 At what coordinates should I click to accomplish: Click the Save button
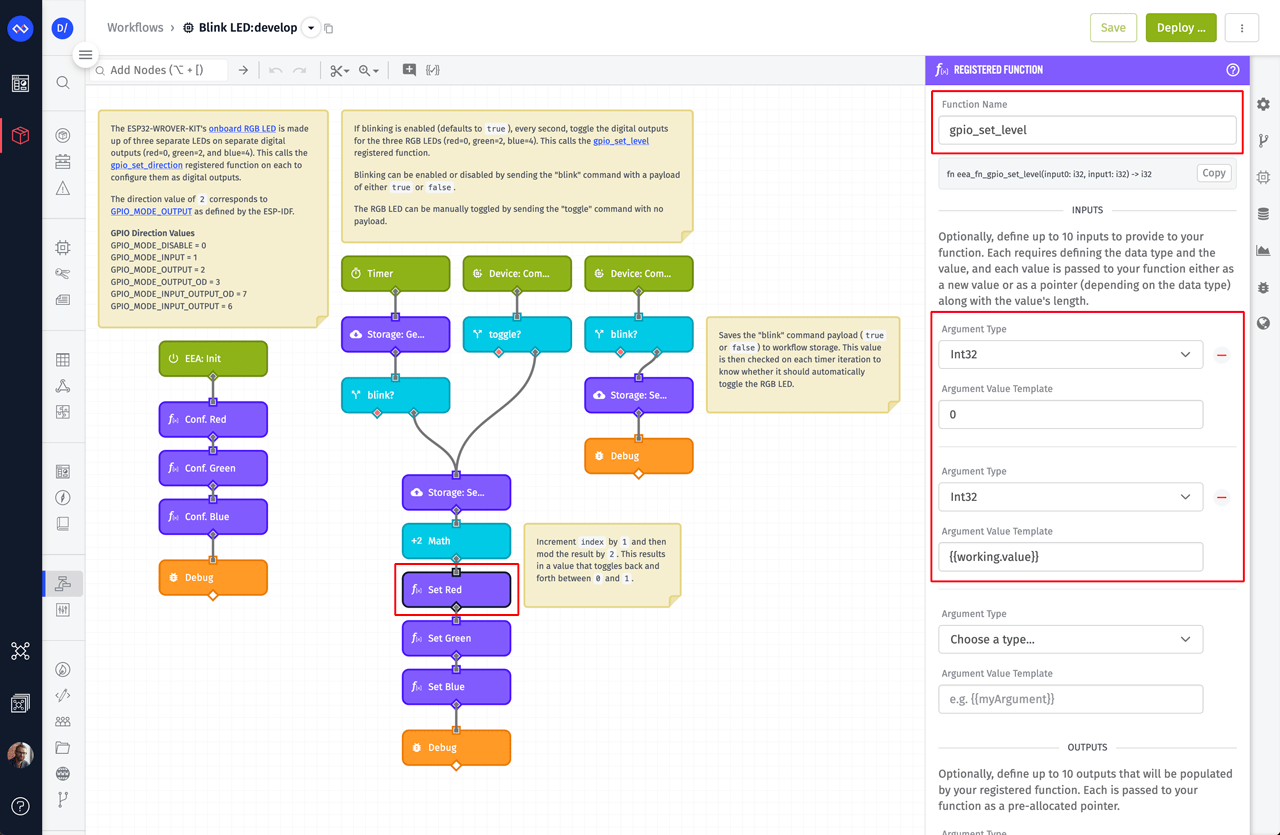click(x=1113, y=28)
